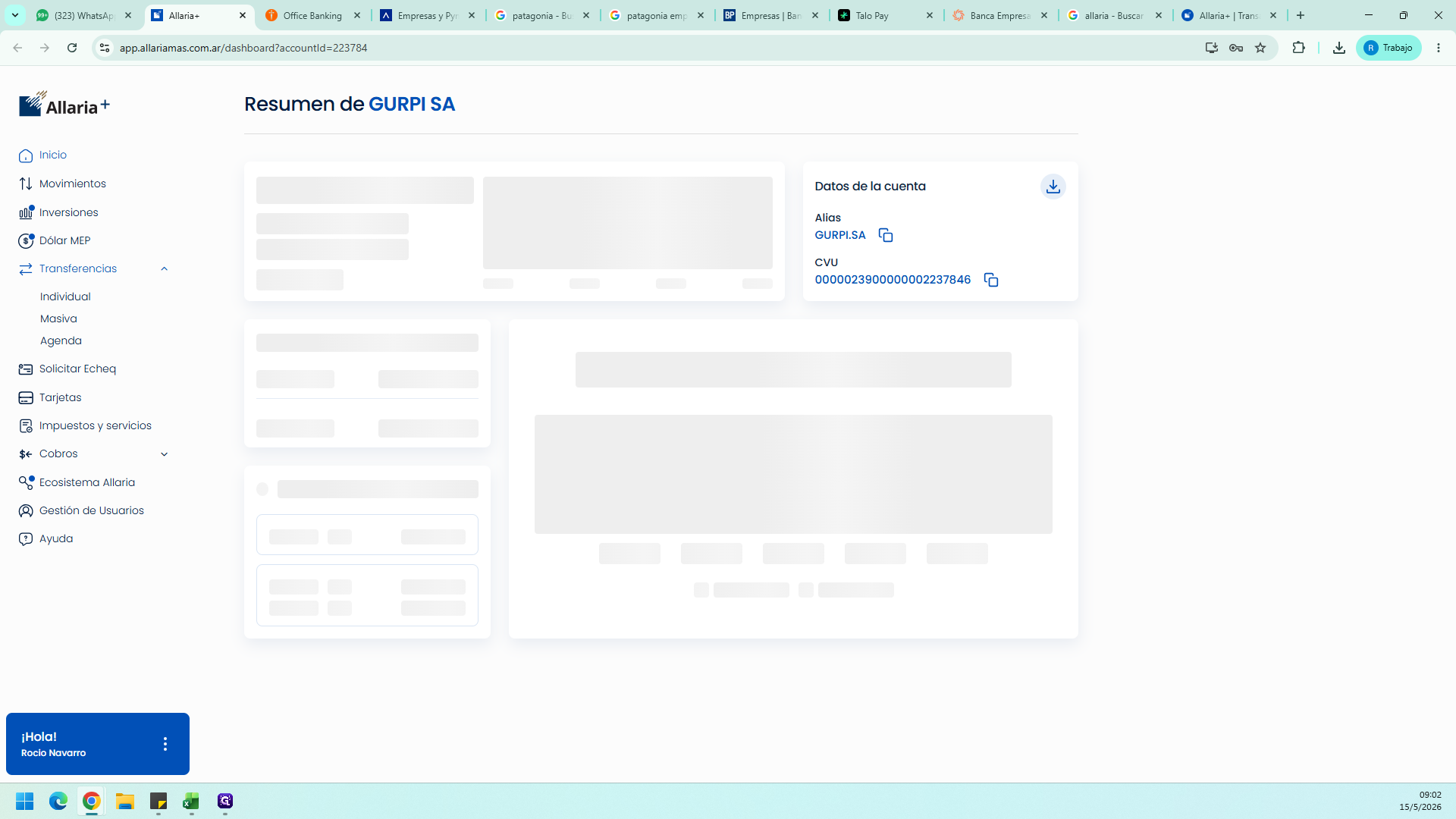Install app icon in address bar

(x=1211, y=48)
